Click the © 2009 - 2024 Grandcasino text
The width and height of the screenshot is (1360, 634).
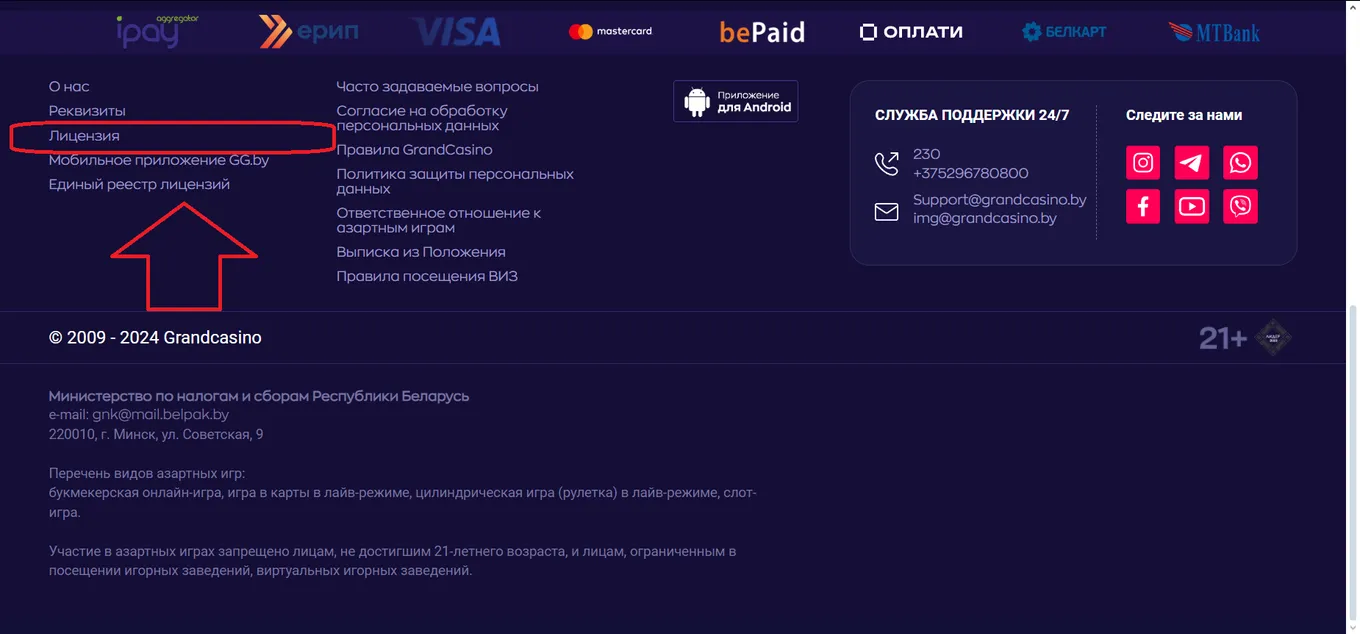click(x=155, y=338)
